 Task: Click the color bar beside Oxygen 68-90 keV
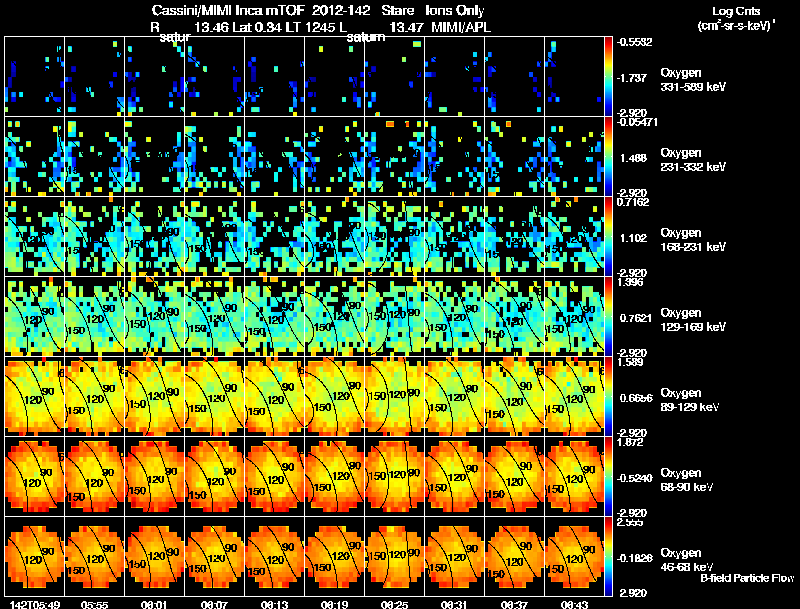608,477
